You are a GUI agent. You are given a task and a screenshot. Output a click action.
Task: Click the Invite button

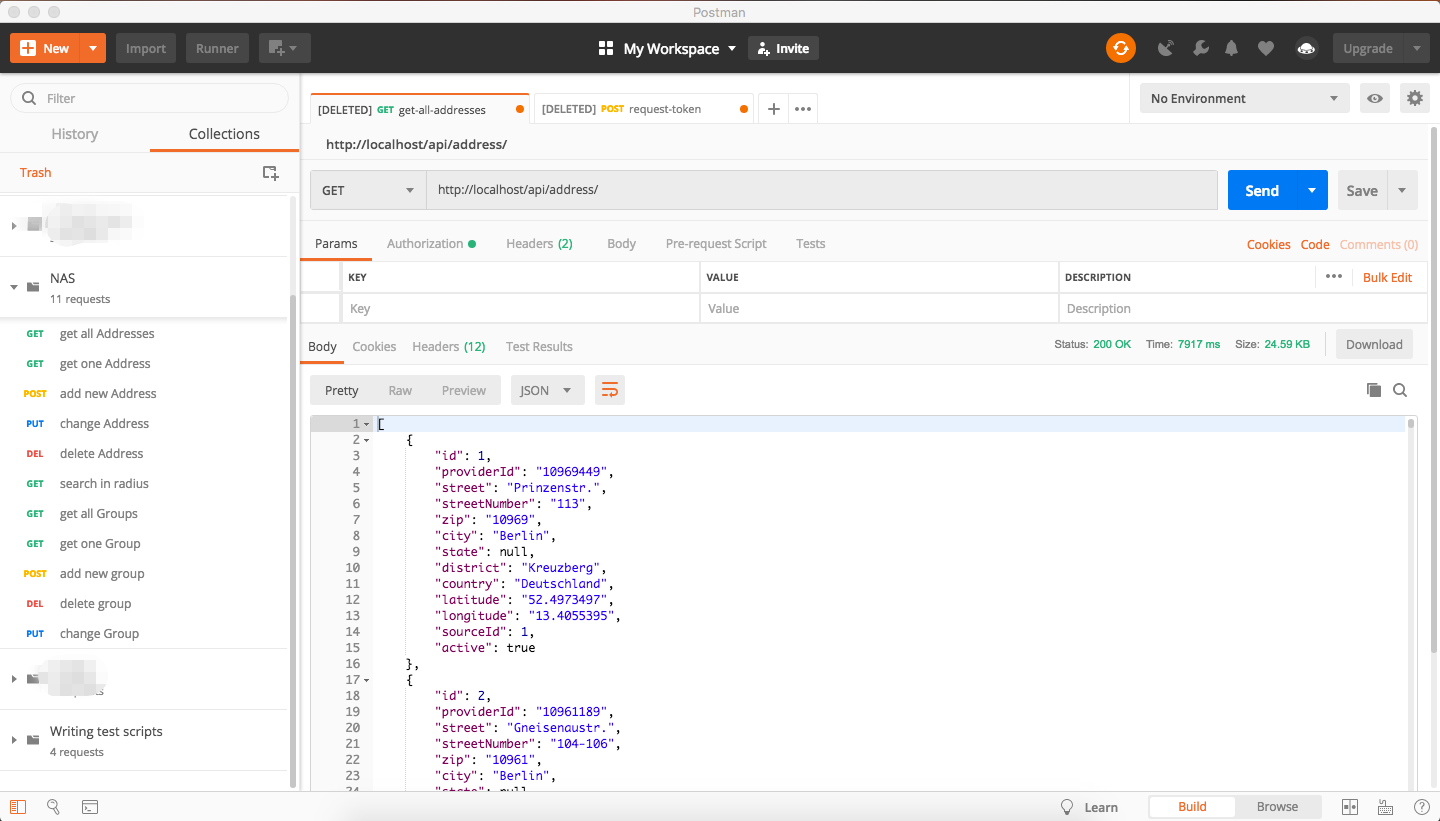[783, 48]
